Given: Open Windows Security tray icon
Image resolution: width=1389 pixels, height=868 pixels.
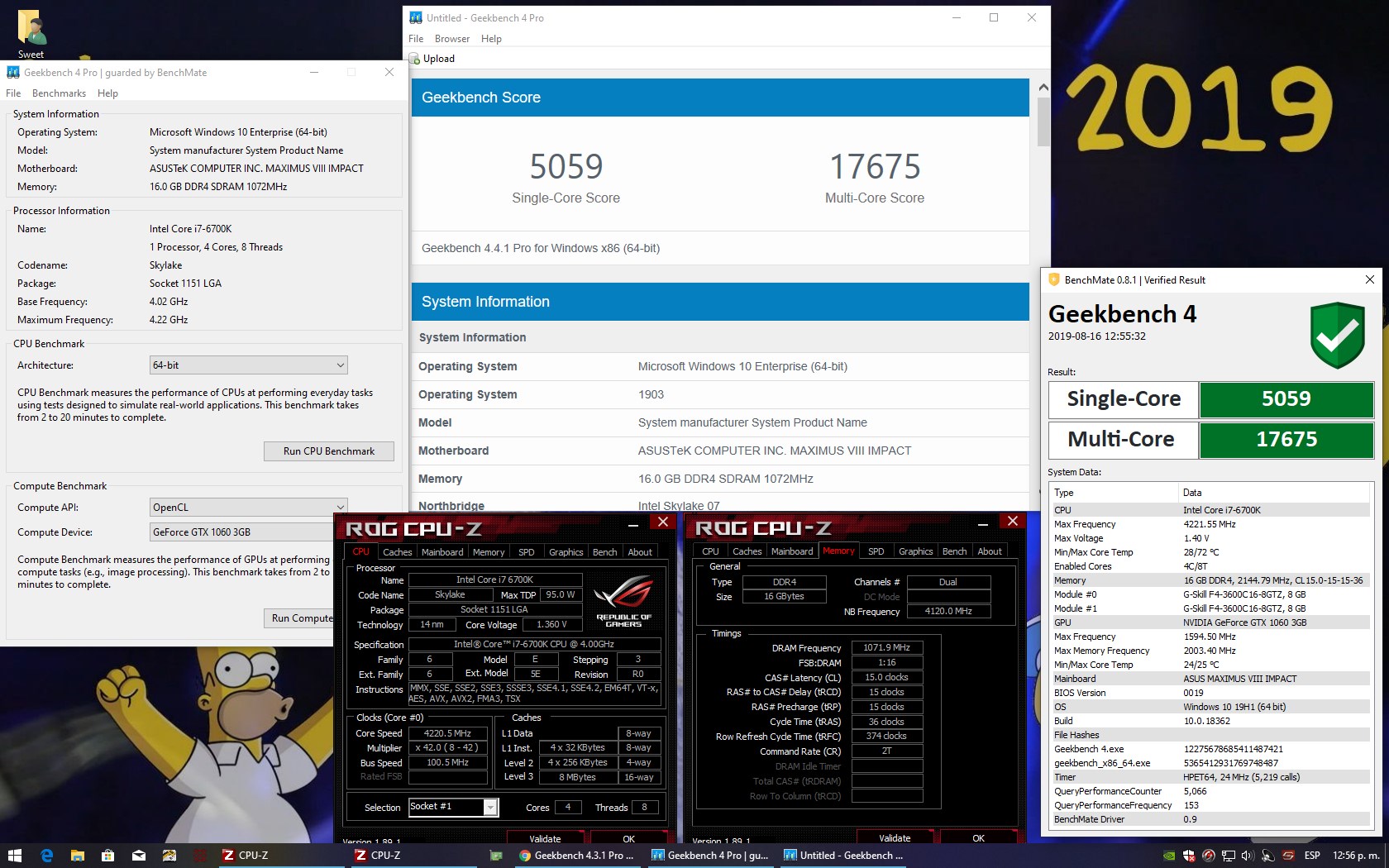Looking at the screenshot, I should point(1189,856).
